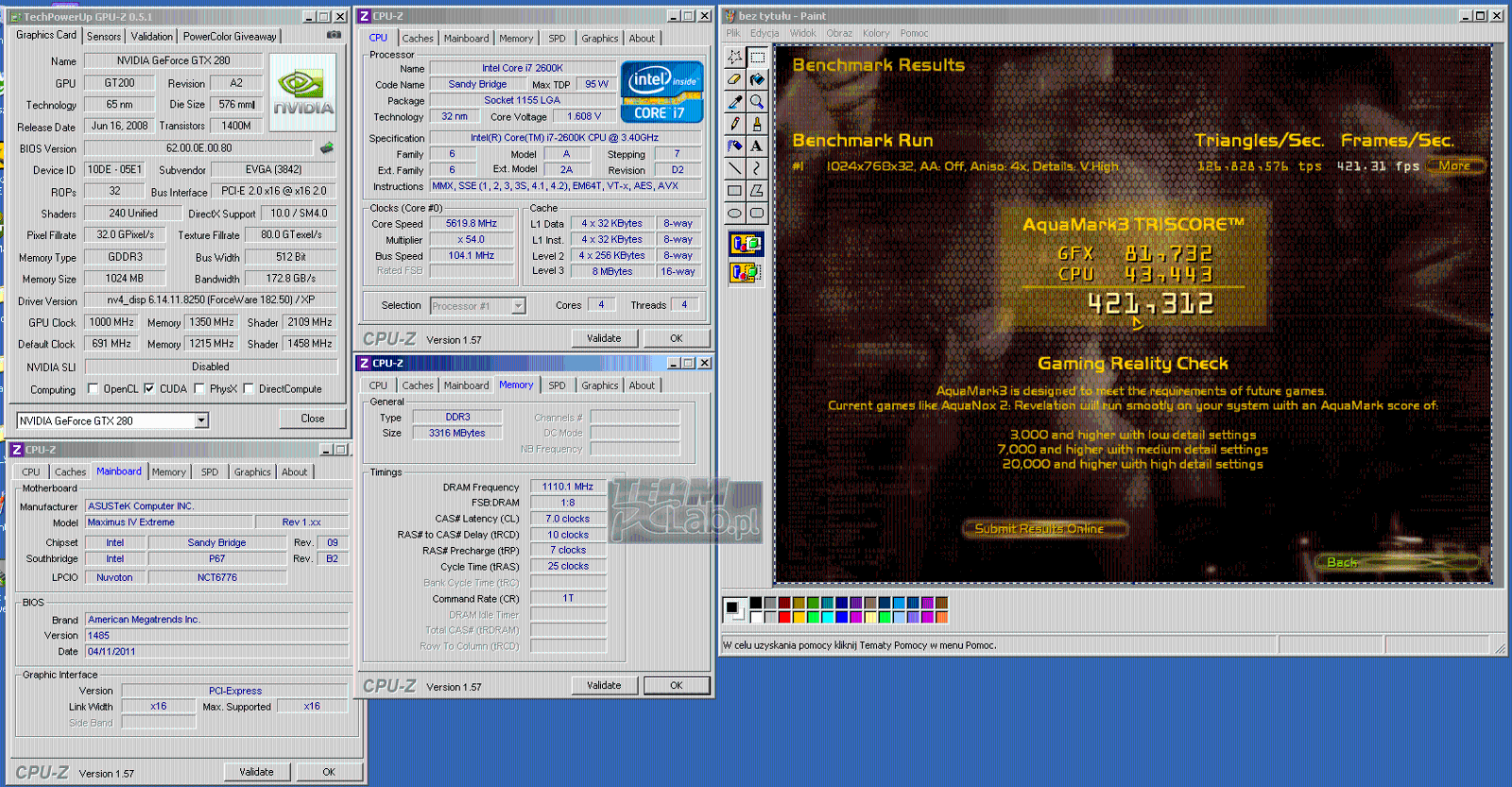Open the Edycja menu in Paint
The width and height of the screenshot is (1512, 787).
765,33
